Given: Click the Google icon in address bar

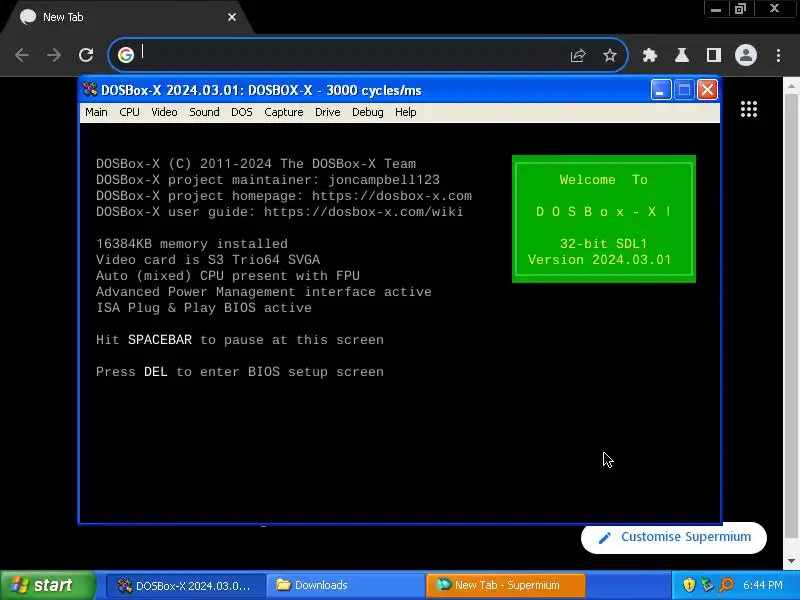Looking at the screenshot, I should pos(126,55).
